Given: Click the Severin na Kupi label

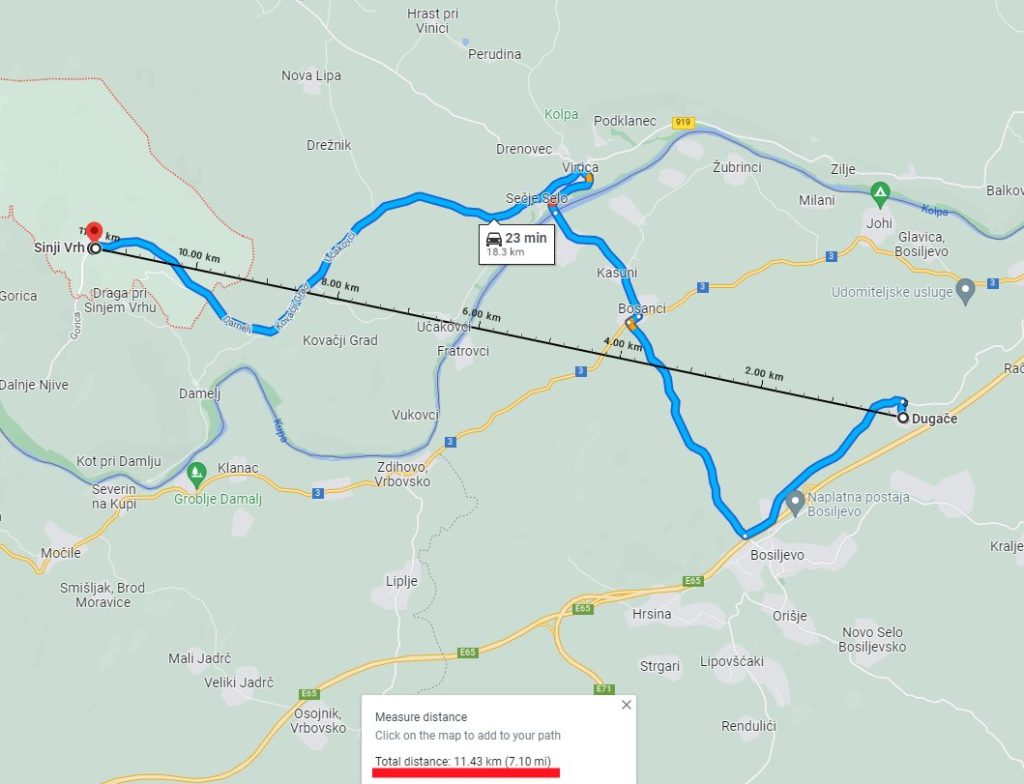Looking at the screenshot, I should [114, 497].
